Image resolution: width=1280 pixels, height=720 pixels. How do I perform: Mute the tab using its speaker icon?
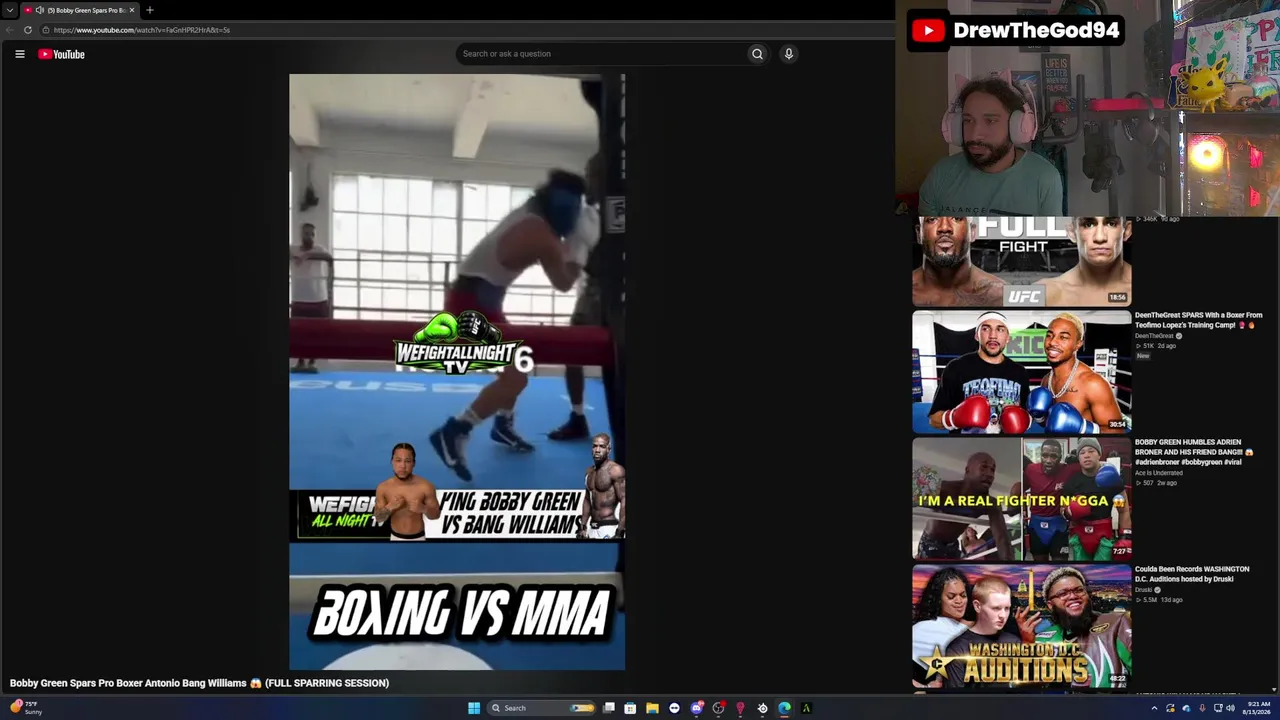coord(40,10)
